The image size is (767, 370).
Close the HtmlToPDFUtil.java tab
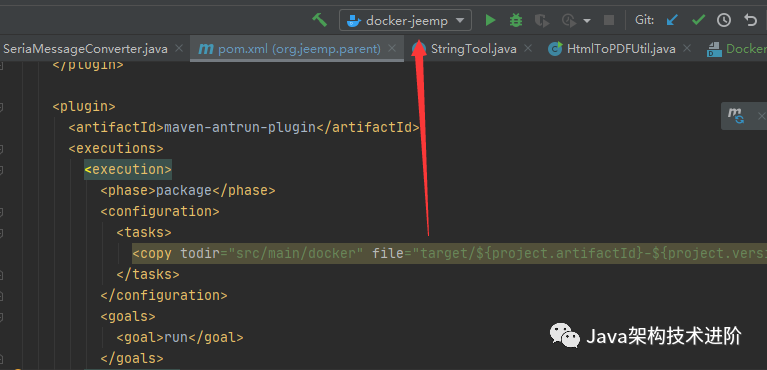[687, 48]
